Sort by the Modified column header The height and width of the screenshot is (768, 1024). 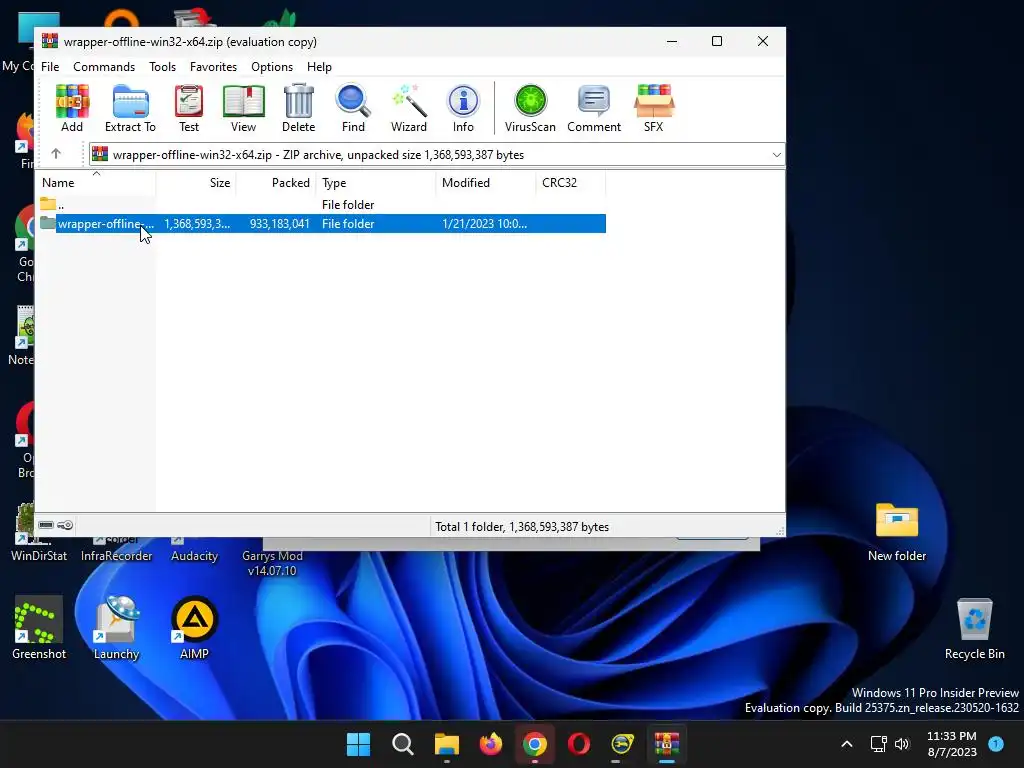[486, 183]
